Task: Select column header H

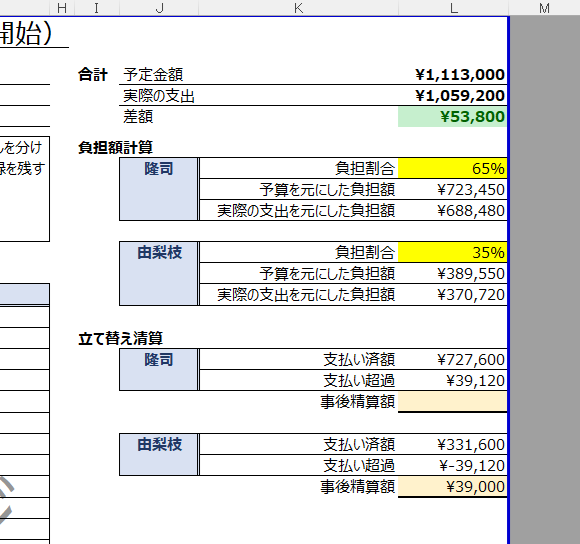Action: pos(62,7)
